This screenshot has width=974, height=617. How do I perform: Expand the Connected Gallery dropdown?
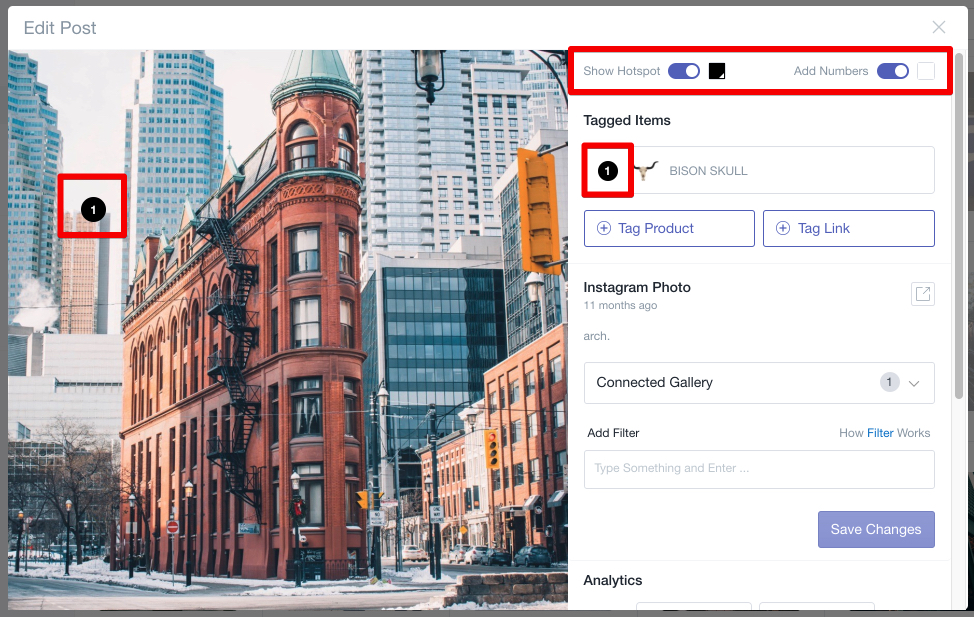[x=759, y=383]
